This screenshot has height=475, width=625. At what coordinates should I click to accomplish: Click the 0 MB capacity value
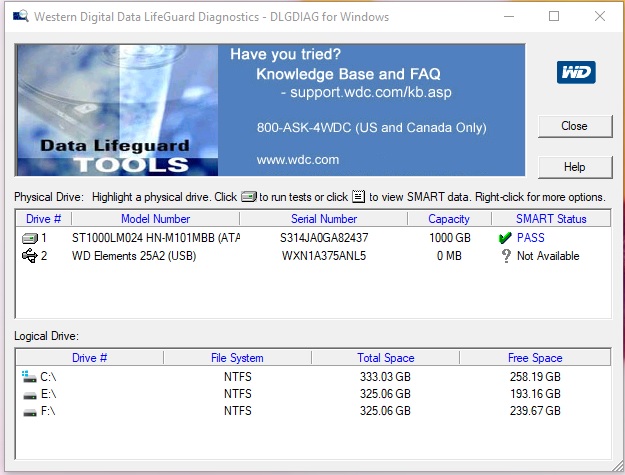(449, 256)
